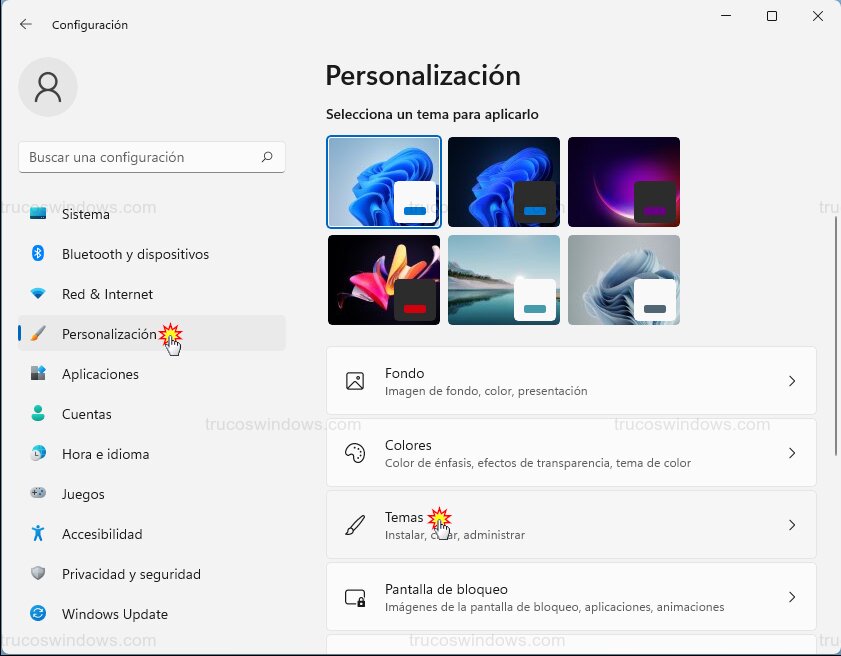Select the Juegos game controller icon

click(34, 494)
